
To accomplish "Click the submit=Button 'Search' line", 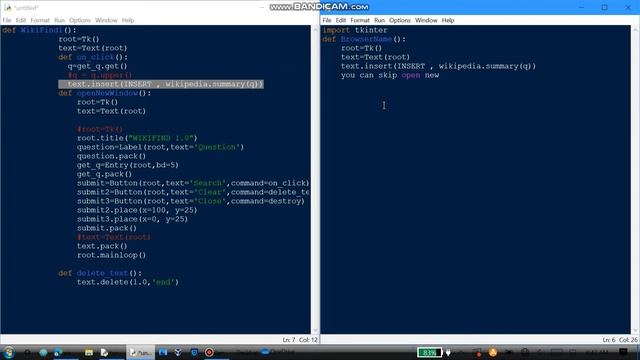I will pyautogui.click(x=193, y=183).
